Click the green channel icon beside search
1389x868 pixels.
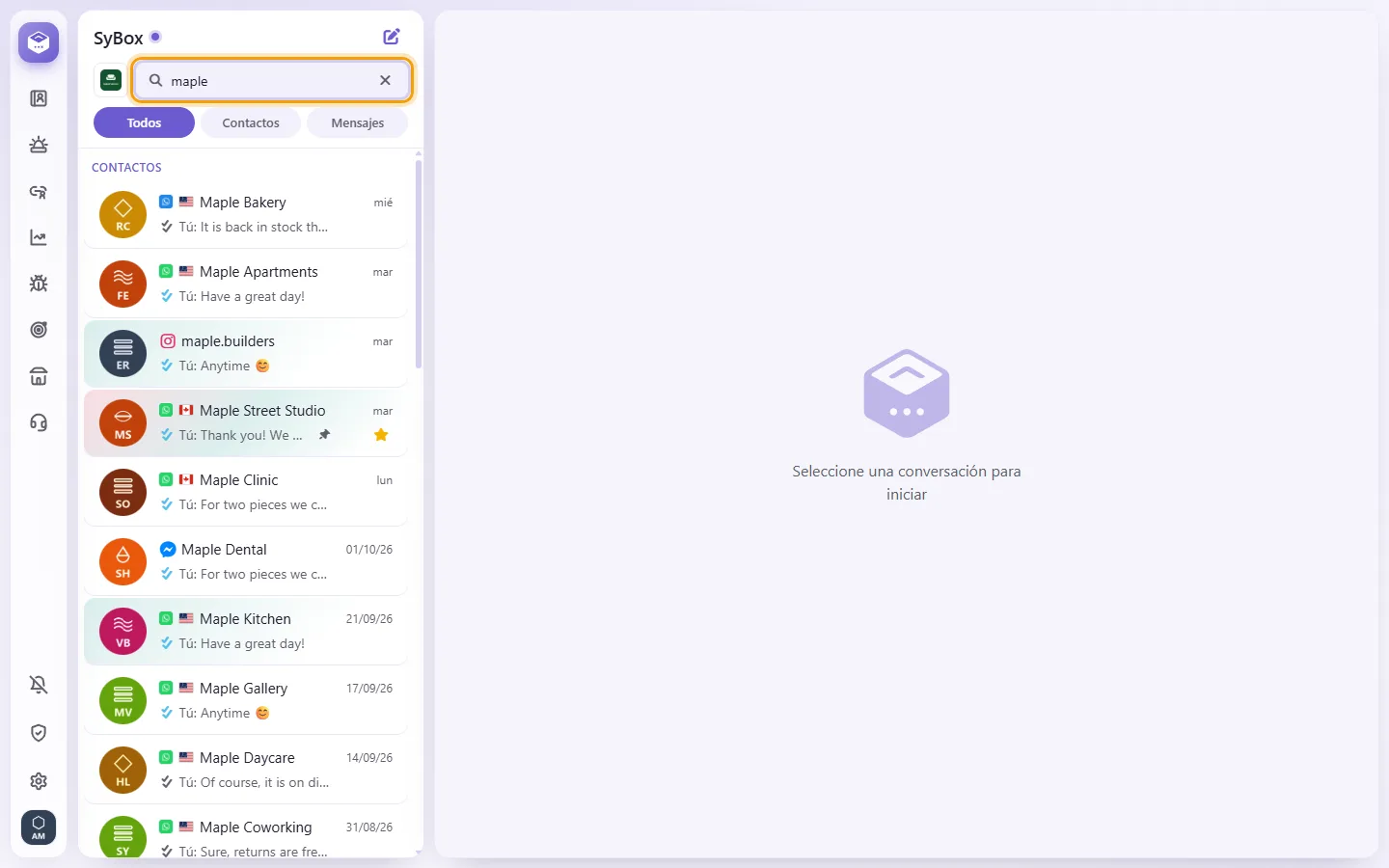pyautogui.click(x=111, y=80)
